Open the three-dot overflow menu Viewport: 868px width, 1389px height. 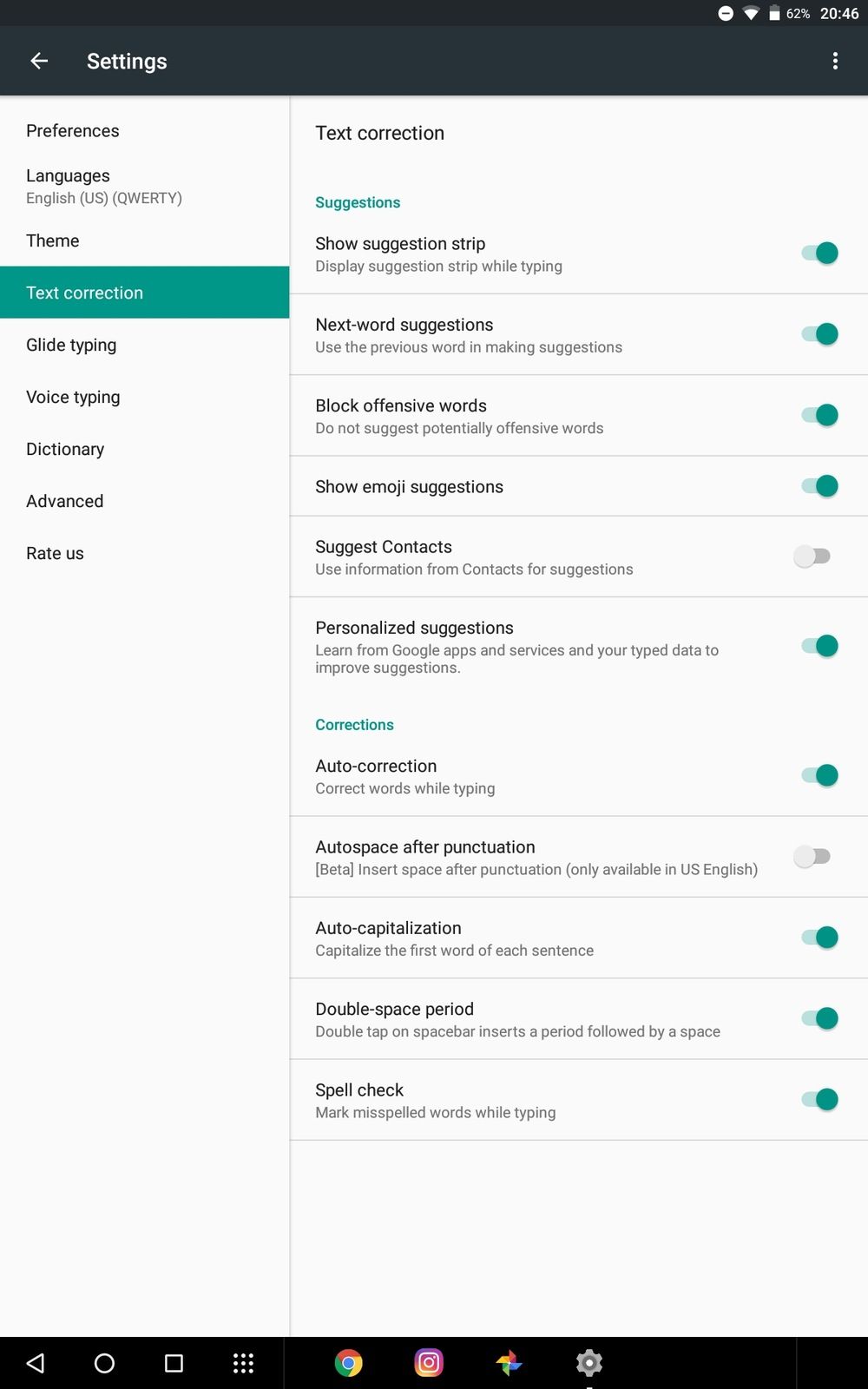pos(835,61)
